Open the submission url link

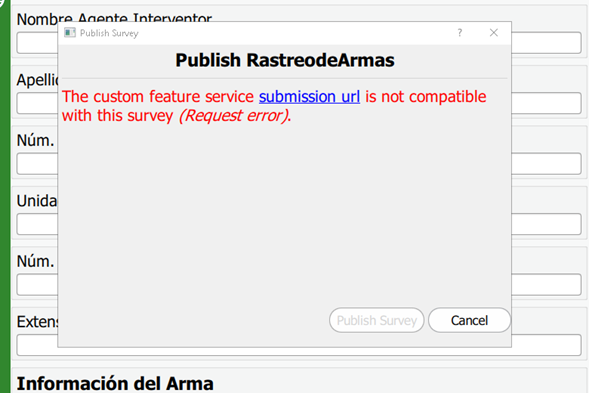[x=309, y=97]
